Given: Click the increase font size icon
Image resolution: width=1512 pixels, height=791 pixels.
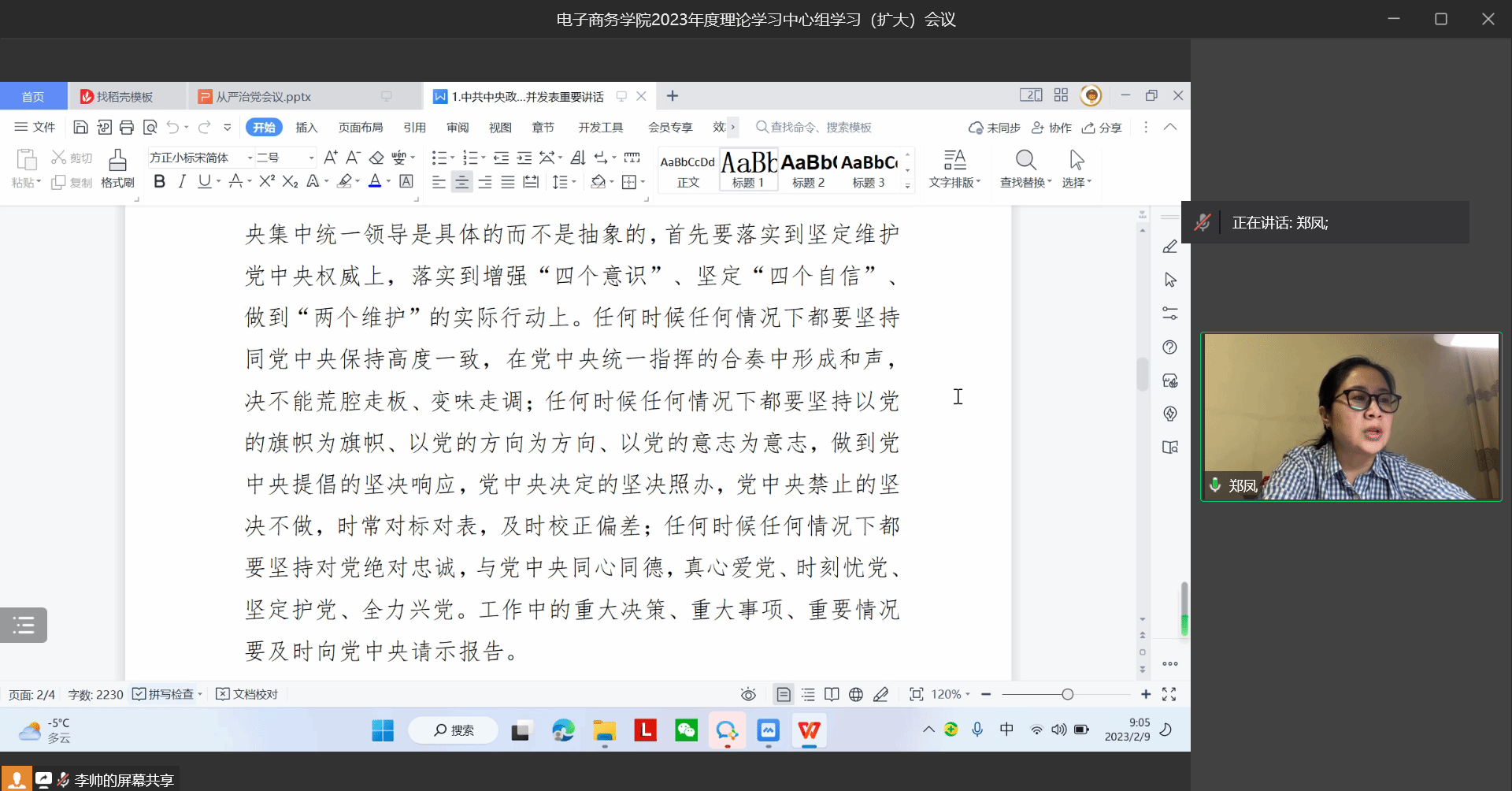Looking at the screenshot, I should click(x=331, y=158).
